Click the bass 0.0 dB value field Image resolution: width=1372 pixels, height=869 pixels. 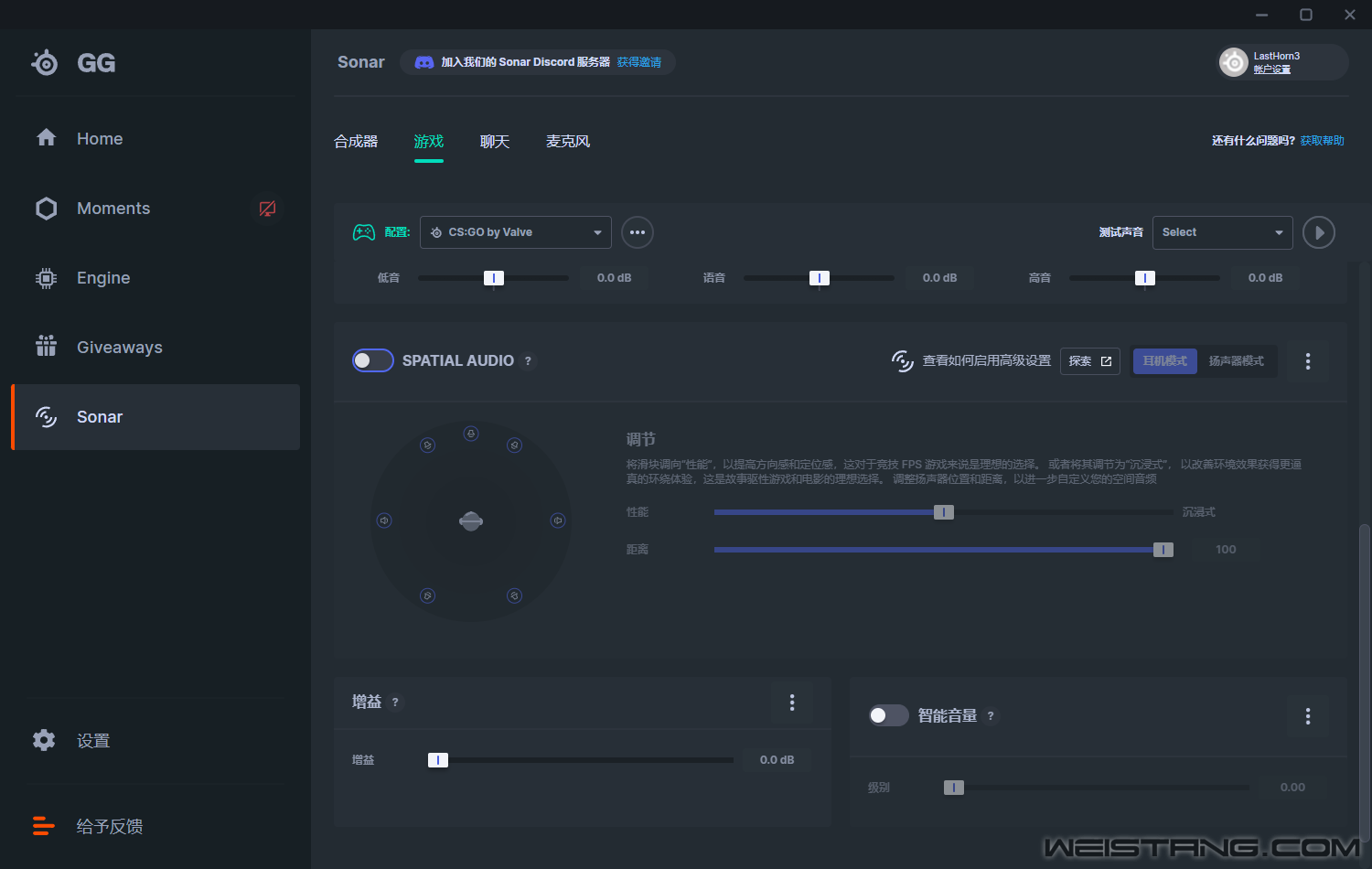615,278
